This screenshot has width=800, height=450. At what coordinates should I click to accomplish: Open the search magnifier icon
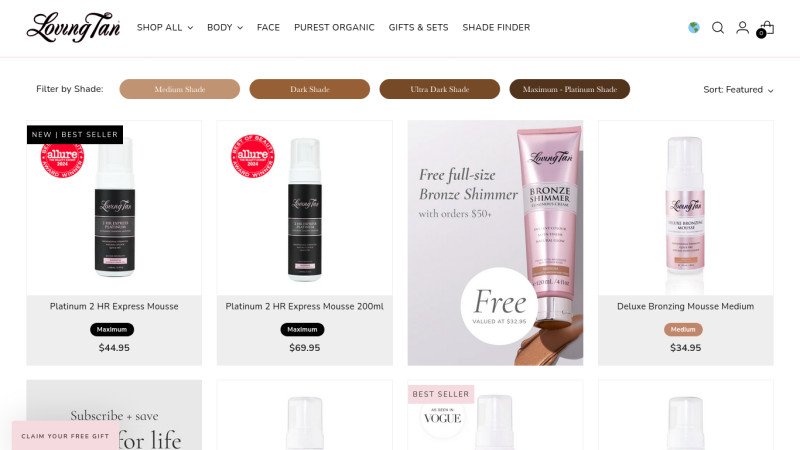[x=718, y=28]
